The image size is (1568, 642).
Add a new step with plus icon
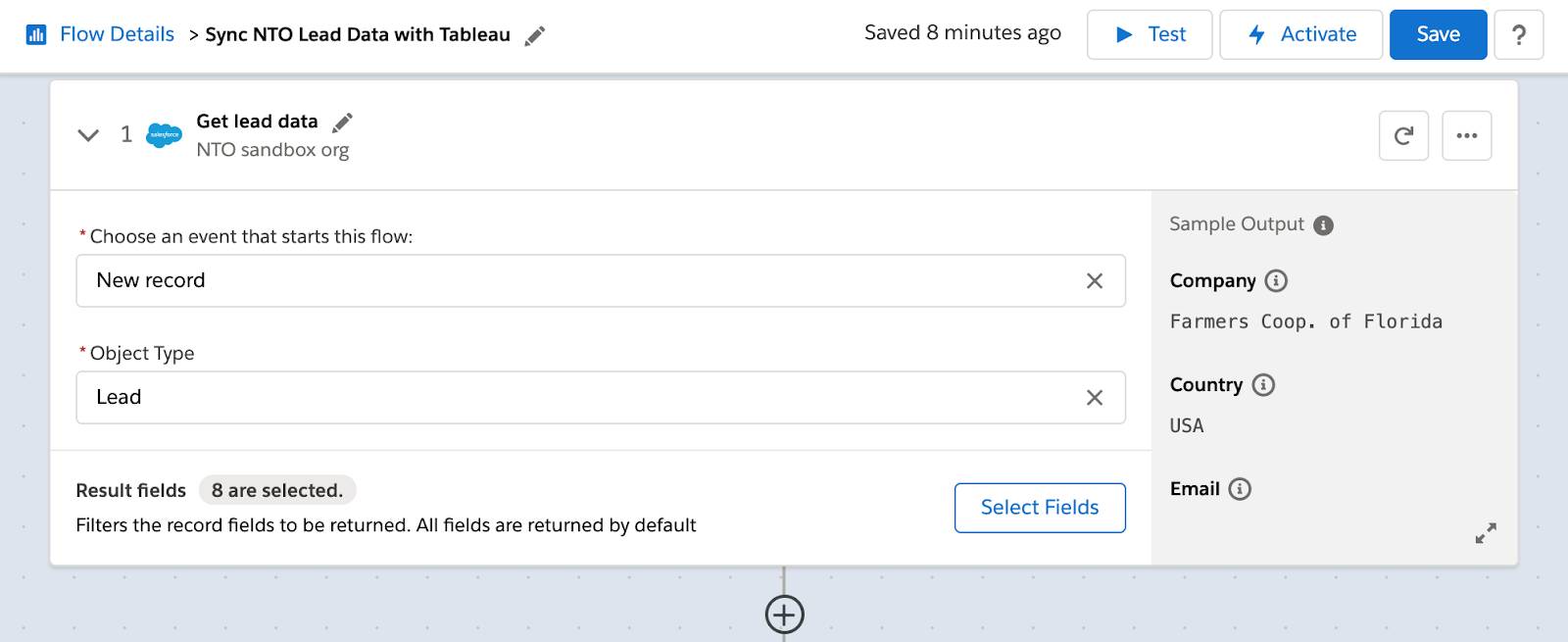[784, 615]
